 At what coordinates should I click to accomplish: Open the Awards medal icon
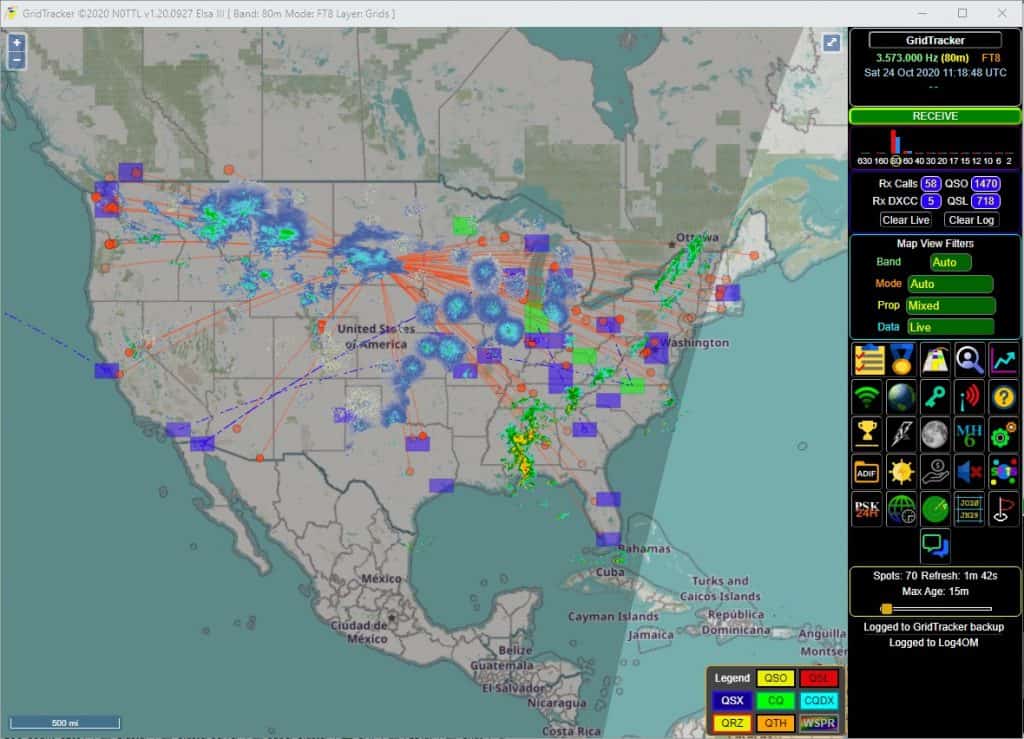(x=902, y=358)
